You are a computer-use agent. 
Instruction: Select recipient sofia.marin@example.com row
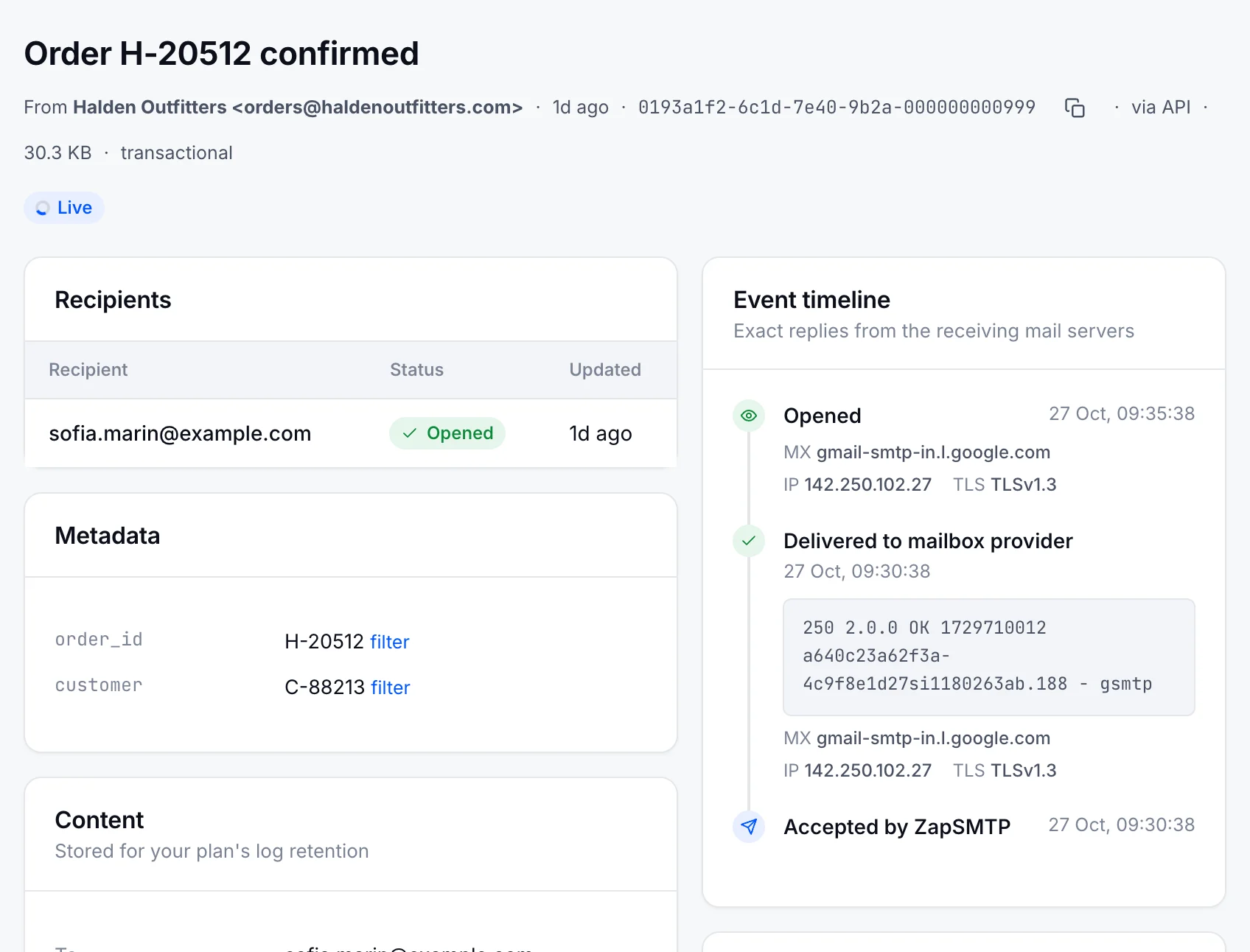(x=351, y=433)
